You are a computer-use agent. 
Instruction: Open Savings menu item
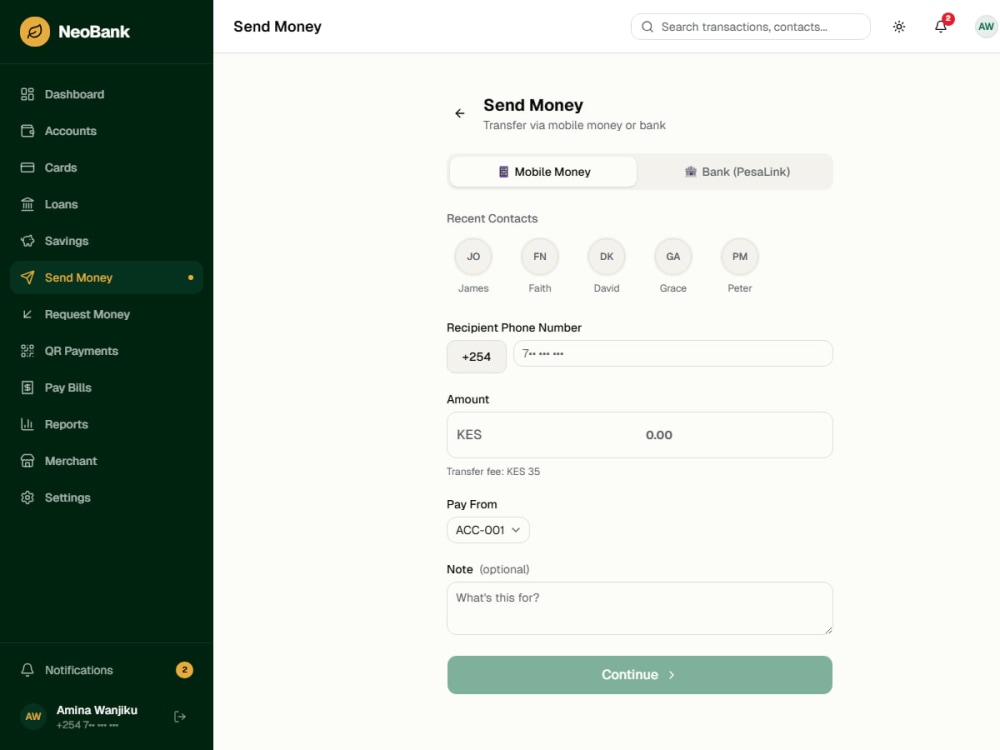pyautogui.click(x=107, y=241)
